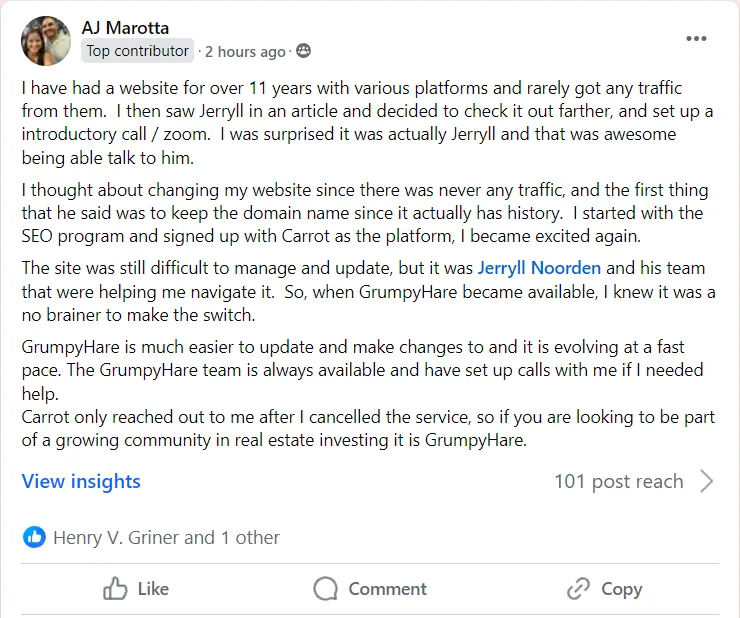Open the "2 hours ago" timestamp link
The image size is (740, 618).
pos(245,51)
